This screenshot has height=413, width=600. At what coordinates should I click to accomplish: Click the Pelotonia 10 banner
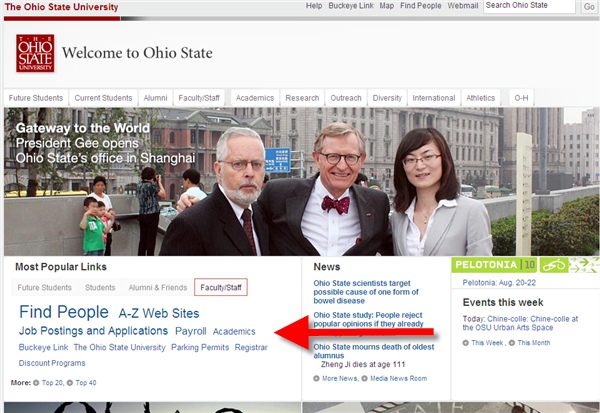494,265
